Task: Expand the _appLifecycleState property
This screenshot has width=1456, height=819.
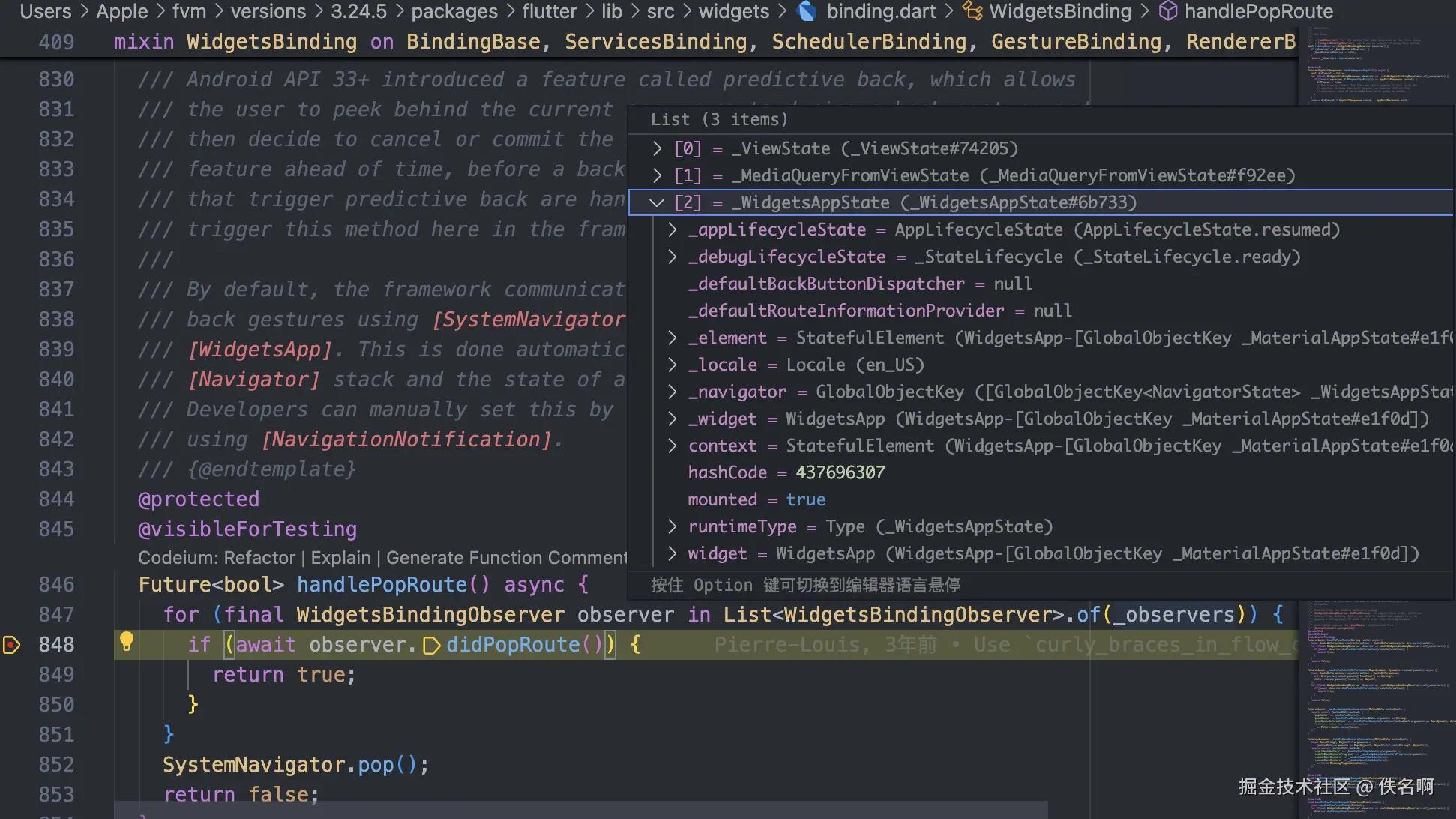Action: coord(673,229)
